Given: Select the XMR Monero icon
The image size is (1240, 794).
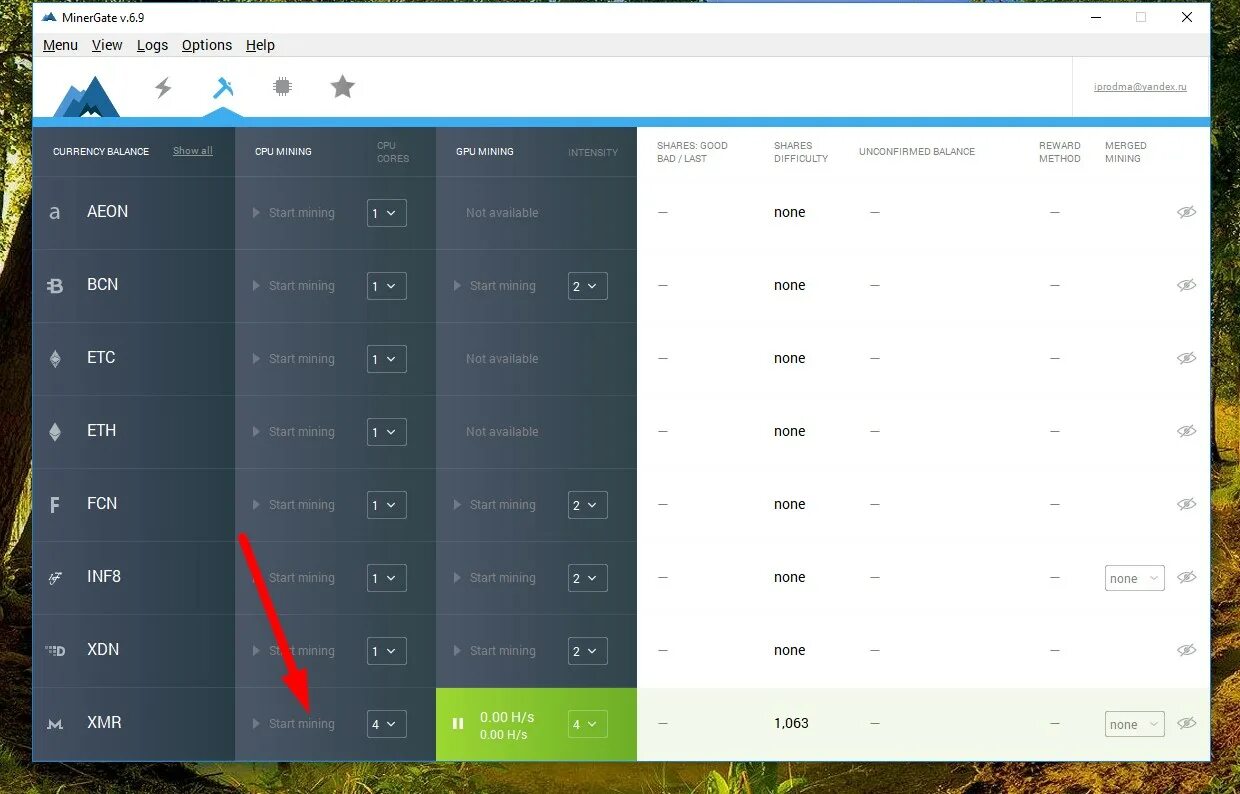Looking at the screenshot, I should pos(55,724).
